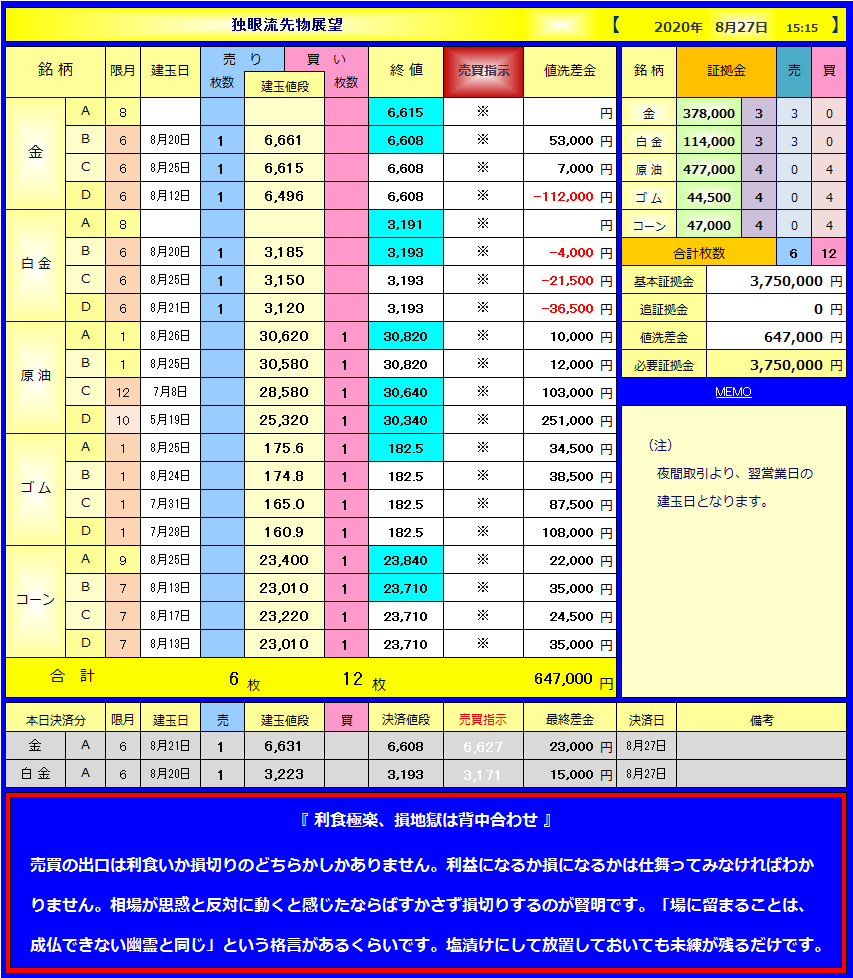Select the 決済日 column header

pyautogui.click(x=647, y=720)
